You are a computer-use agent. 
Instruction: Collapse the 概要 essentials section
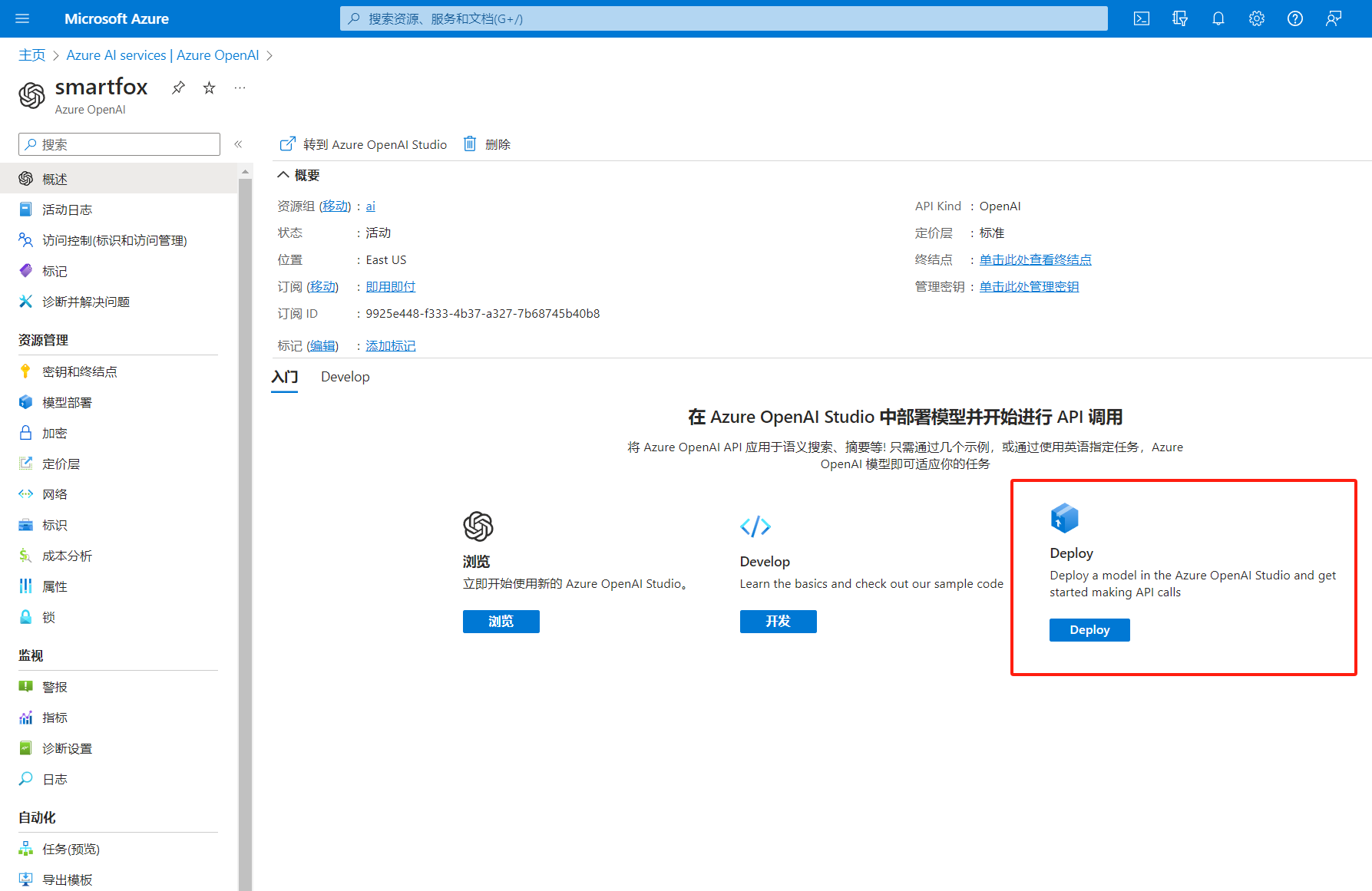[x=283, y=175]
